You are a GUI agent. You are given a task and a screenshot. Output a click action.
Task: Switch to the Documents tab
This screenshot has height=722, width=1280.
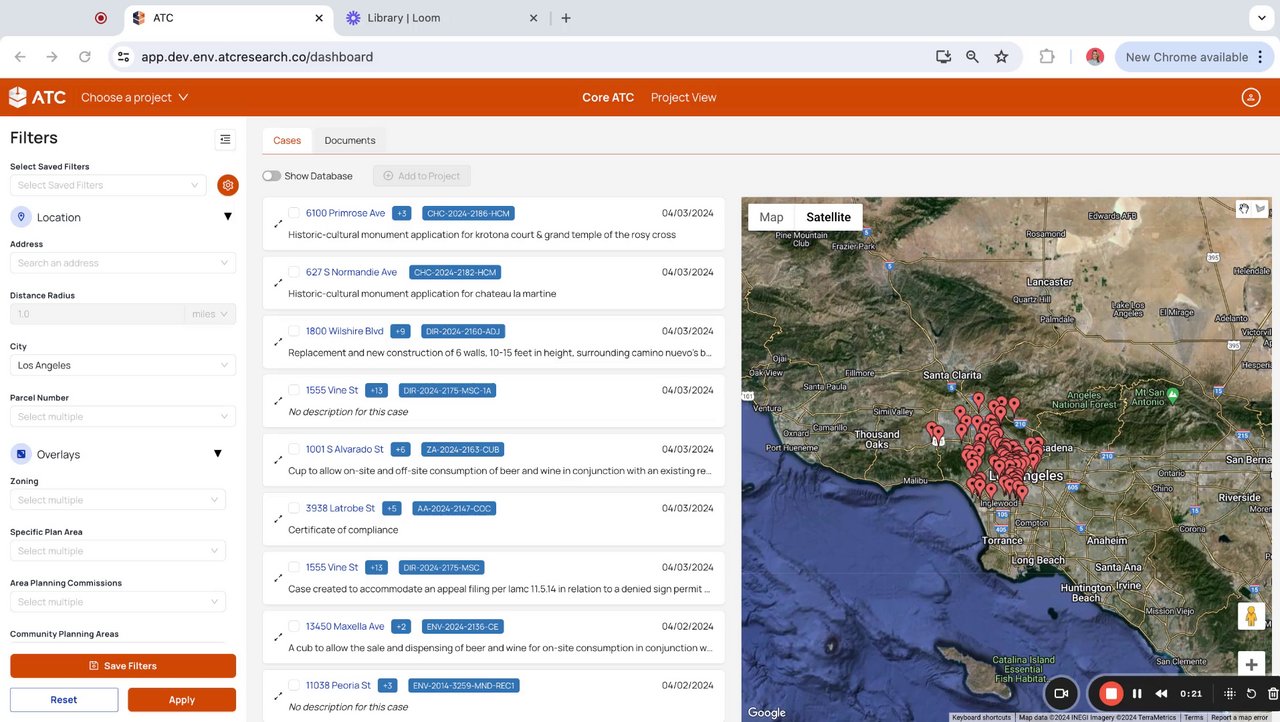coord(350,140)
